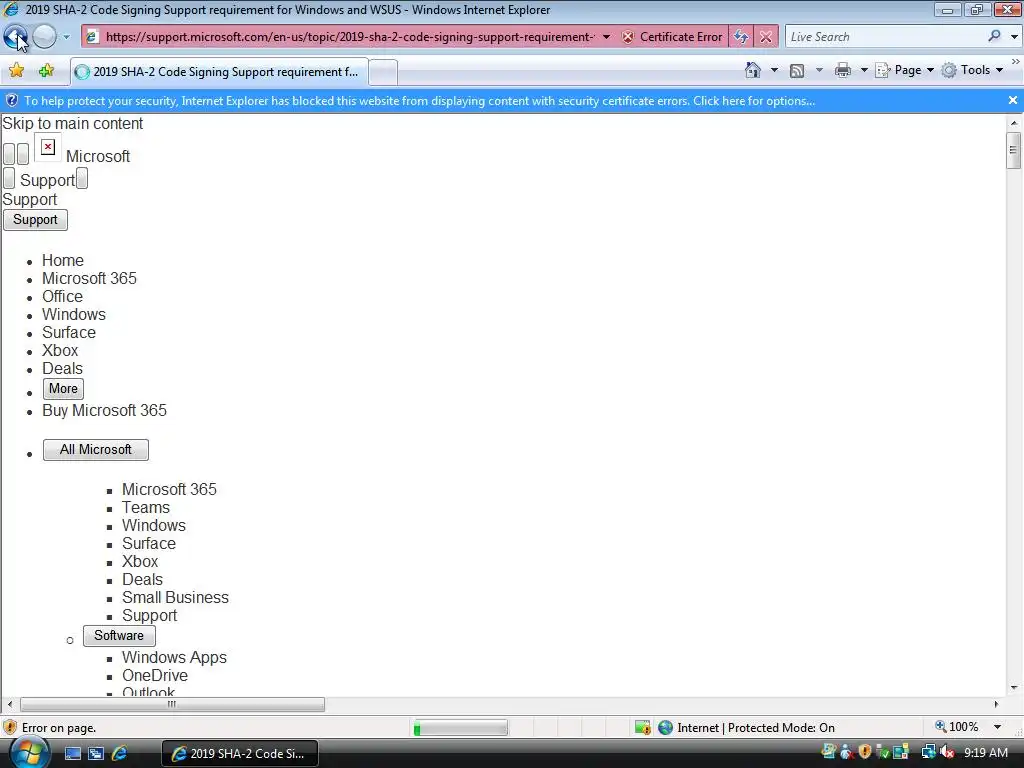The image size is (1024, 768).
Task: Click the Windows Security shield tray icon
Action: pos(864,752)
